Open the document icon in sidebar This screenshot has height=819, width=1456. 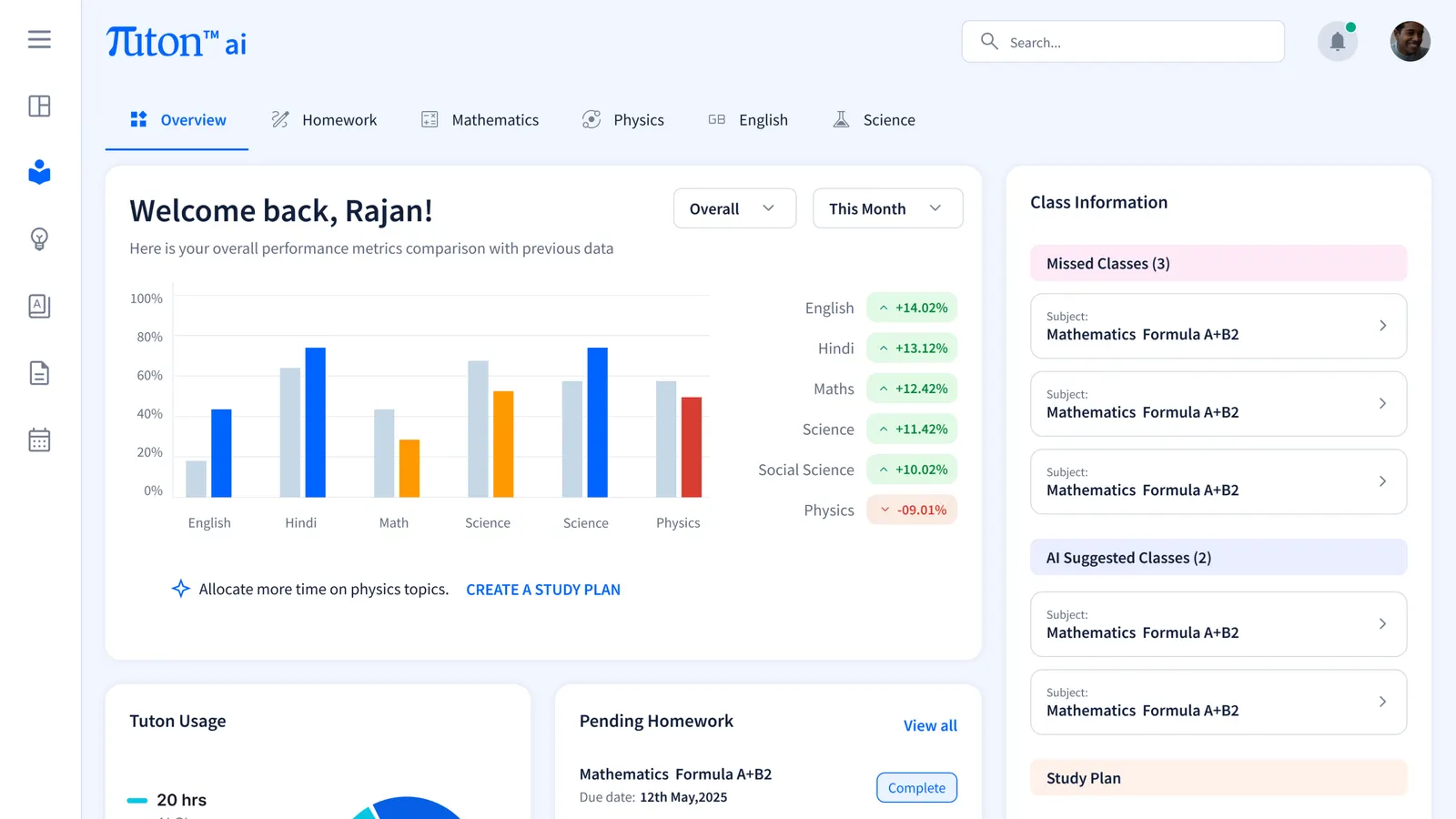pyautogui.click(x=39, y=373)
